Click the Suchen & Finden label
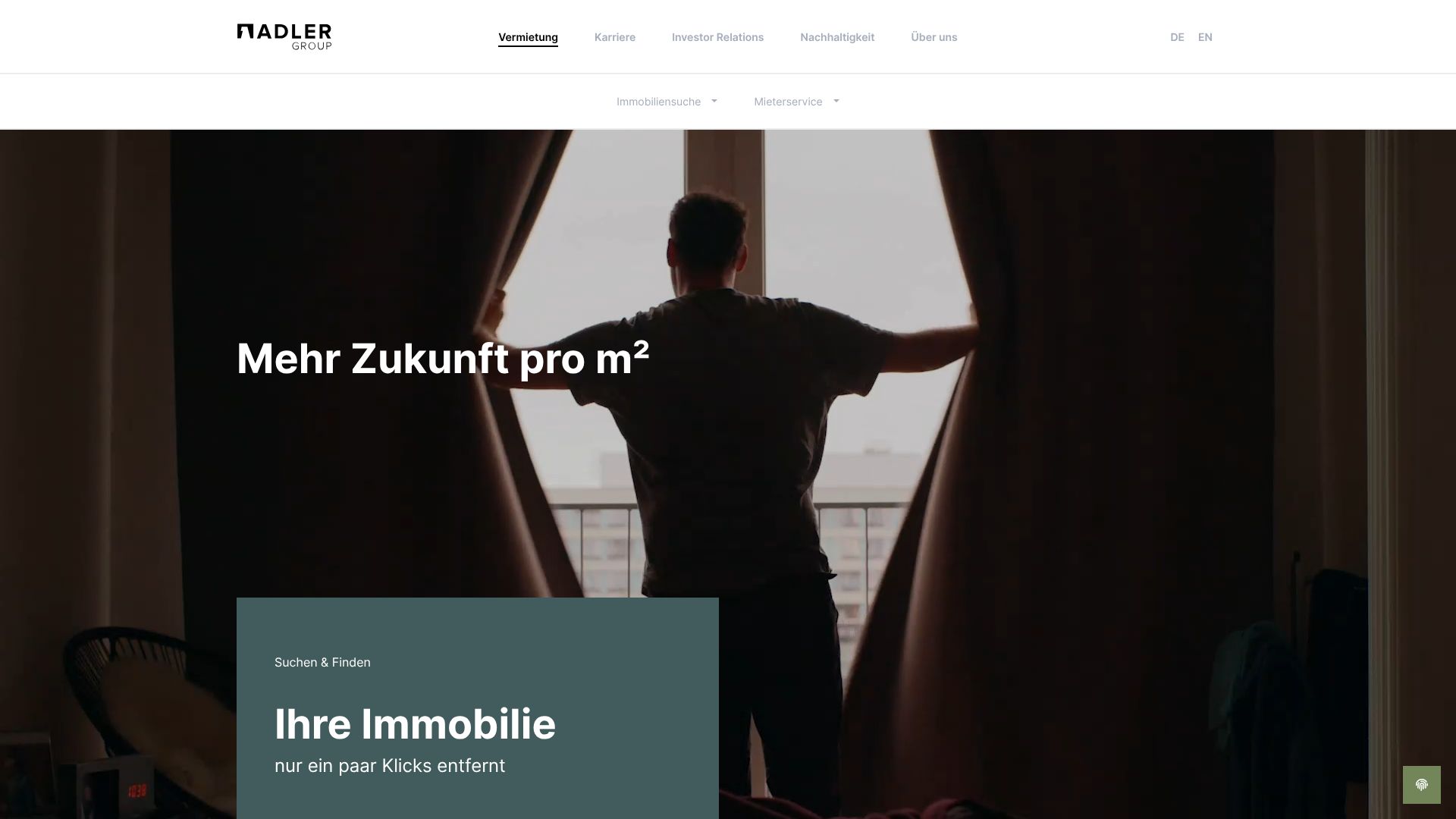Image resolution: width=1456 pixels, height=819 pixels. (322, 662)
